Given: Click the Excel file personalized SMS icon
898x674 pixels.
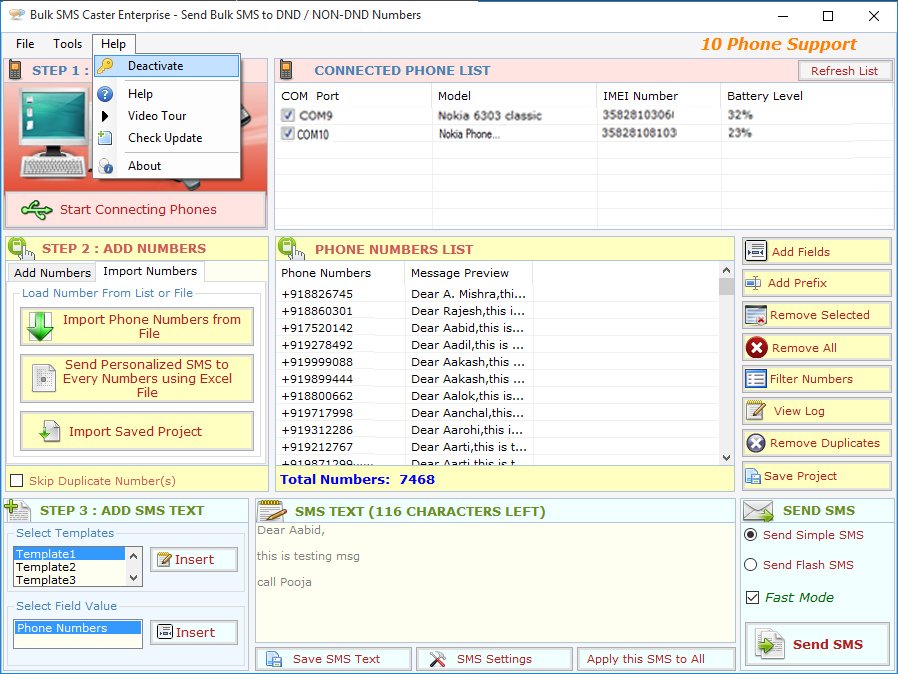Looking at the screenshot, I should tap(44, 379).
